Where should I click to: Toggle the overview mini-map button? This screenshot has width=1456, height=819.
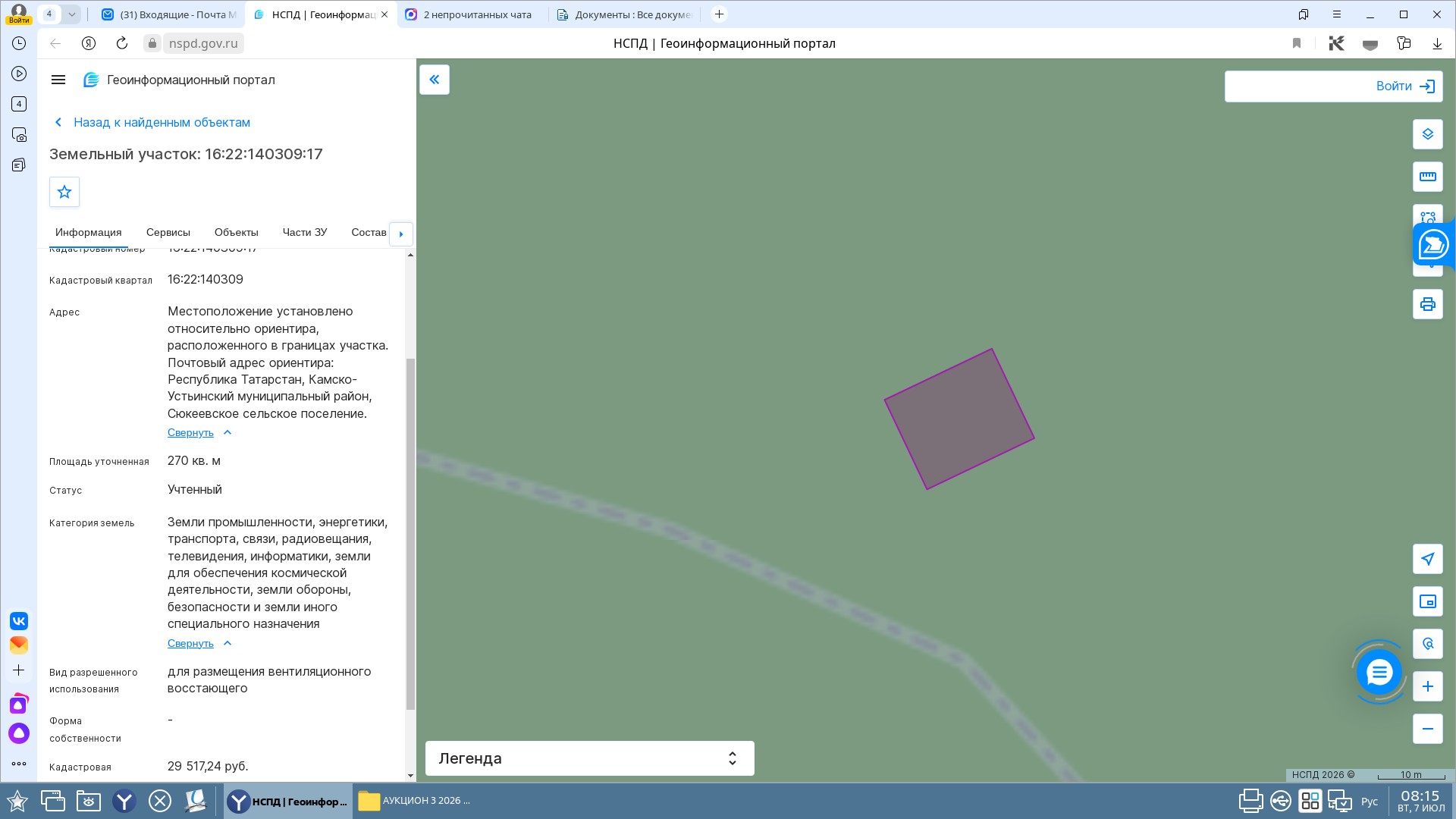point(1428,601)
